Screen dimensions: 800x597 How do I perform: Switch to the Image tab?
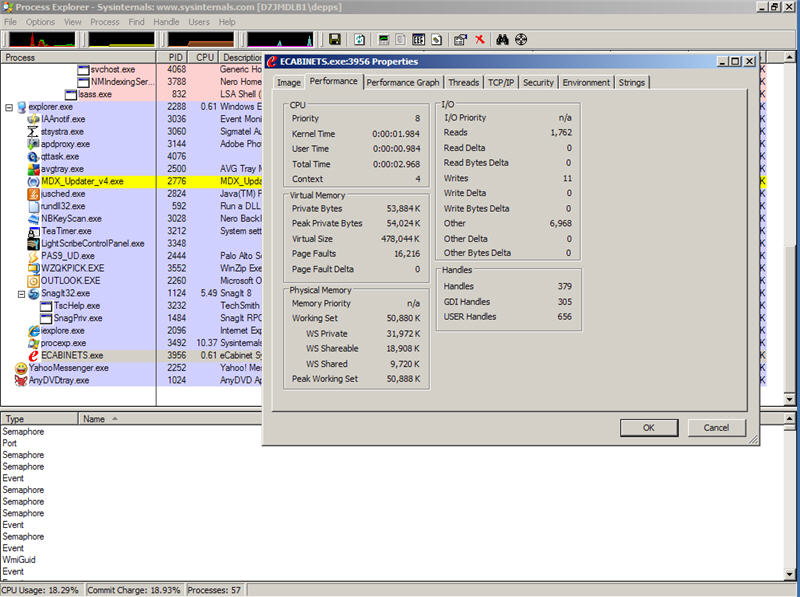289,83
